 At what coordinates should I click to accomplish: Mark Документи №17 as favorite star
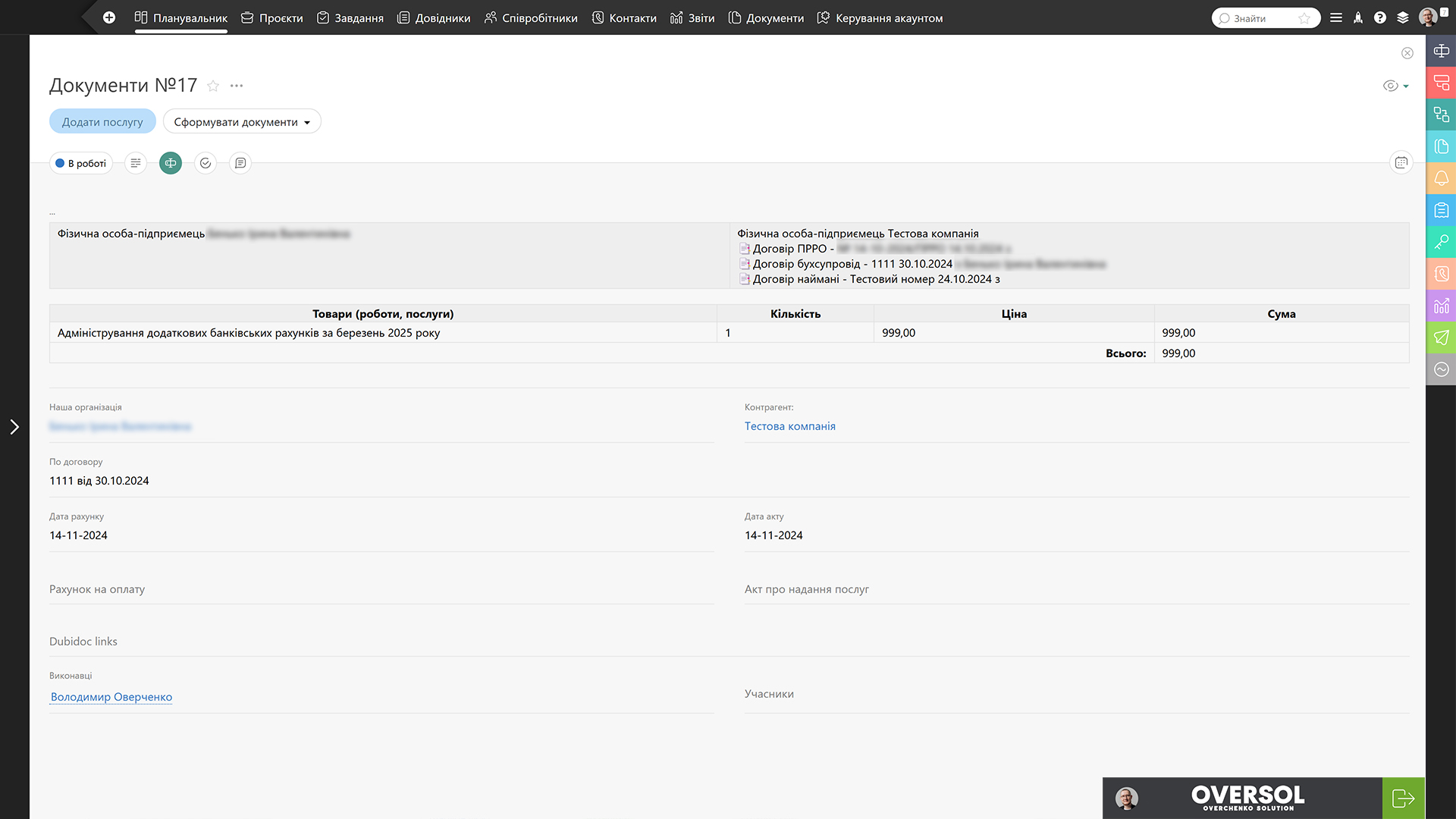pyautogui.click(x=213, y=86)
